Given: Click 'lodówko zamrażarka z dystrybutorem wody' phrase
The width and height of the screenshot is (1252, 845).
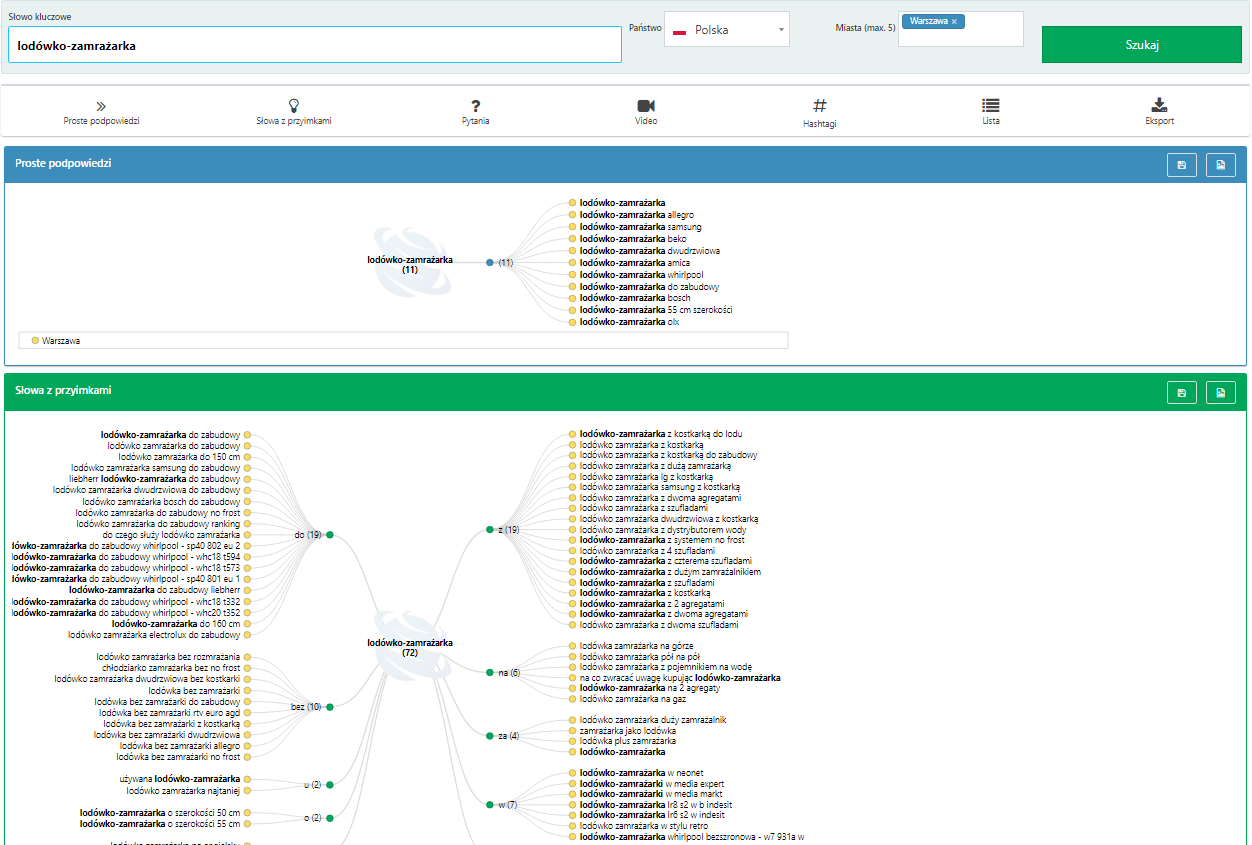Looking at the screenshot, I should tap(663, 530).
